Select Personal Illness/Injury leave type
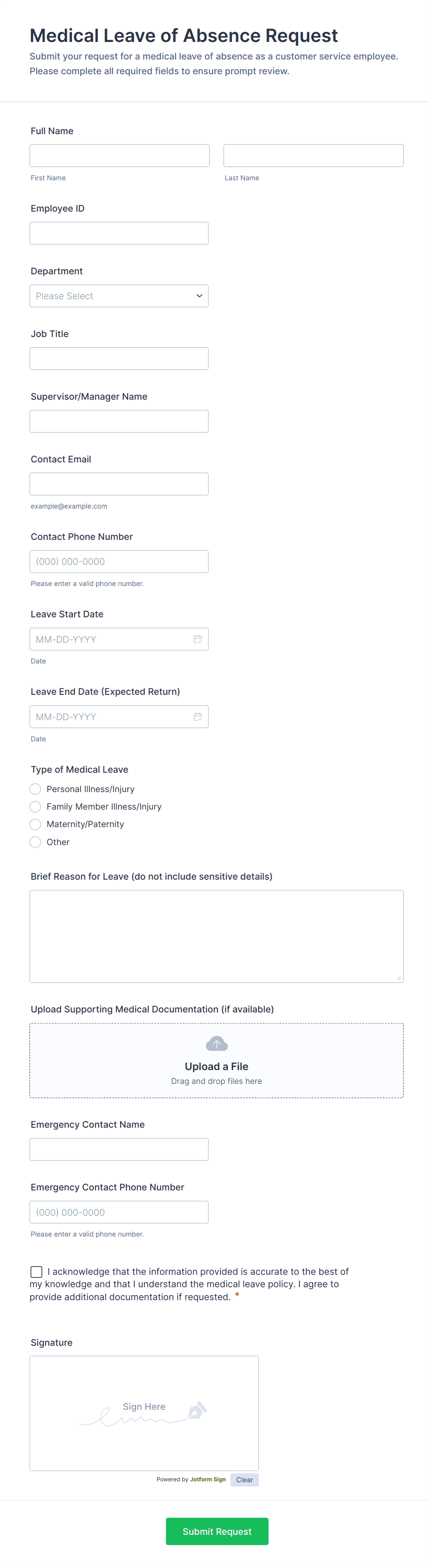The width and height of the screenshot is (429, 1568). (x=36, y=789)
